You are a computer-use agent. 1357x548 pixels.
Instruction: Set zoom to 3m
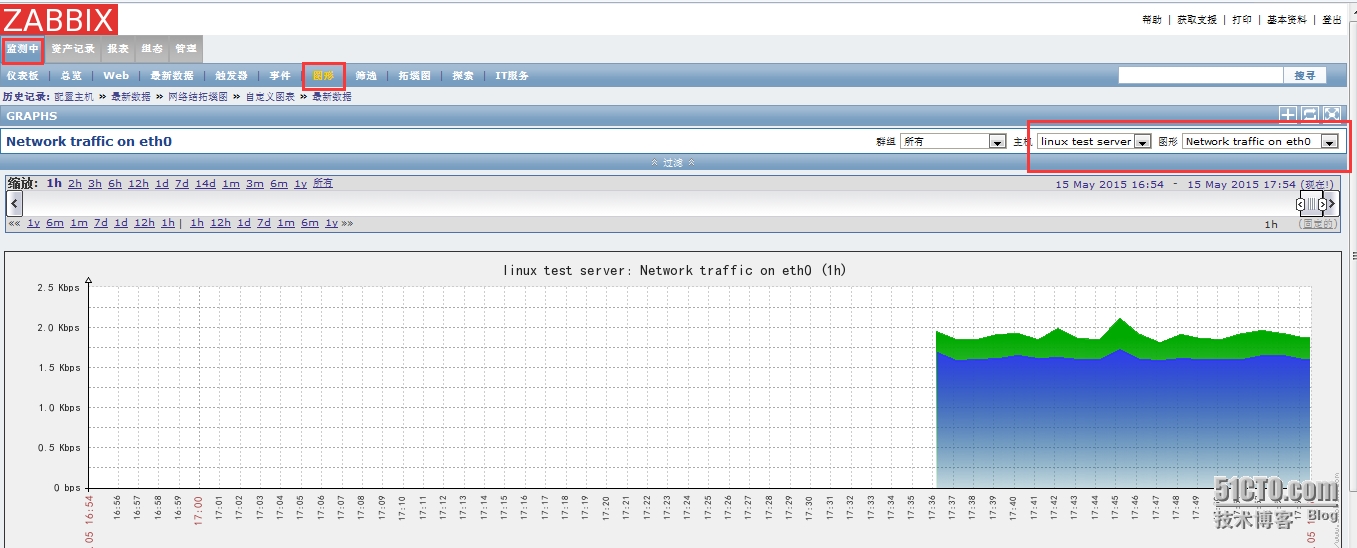255,183
